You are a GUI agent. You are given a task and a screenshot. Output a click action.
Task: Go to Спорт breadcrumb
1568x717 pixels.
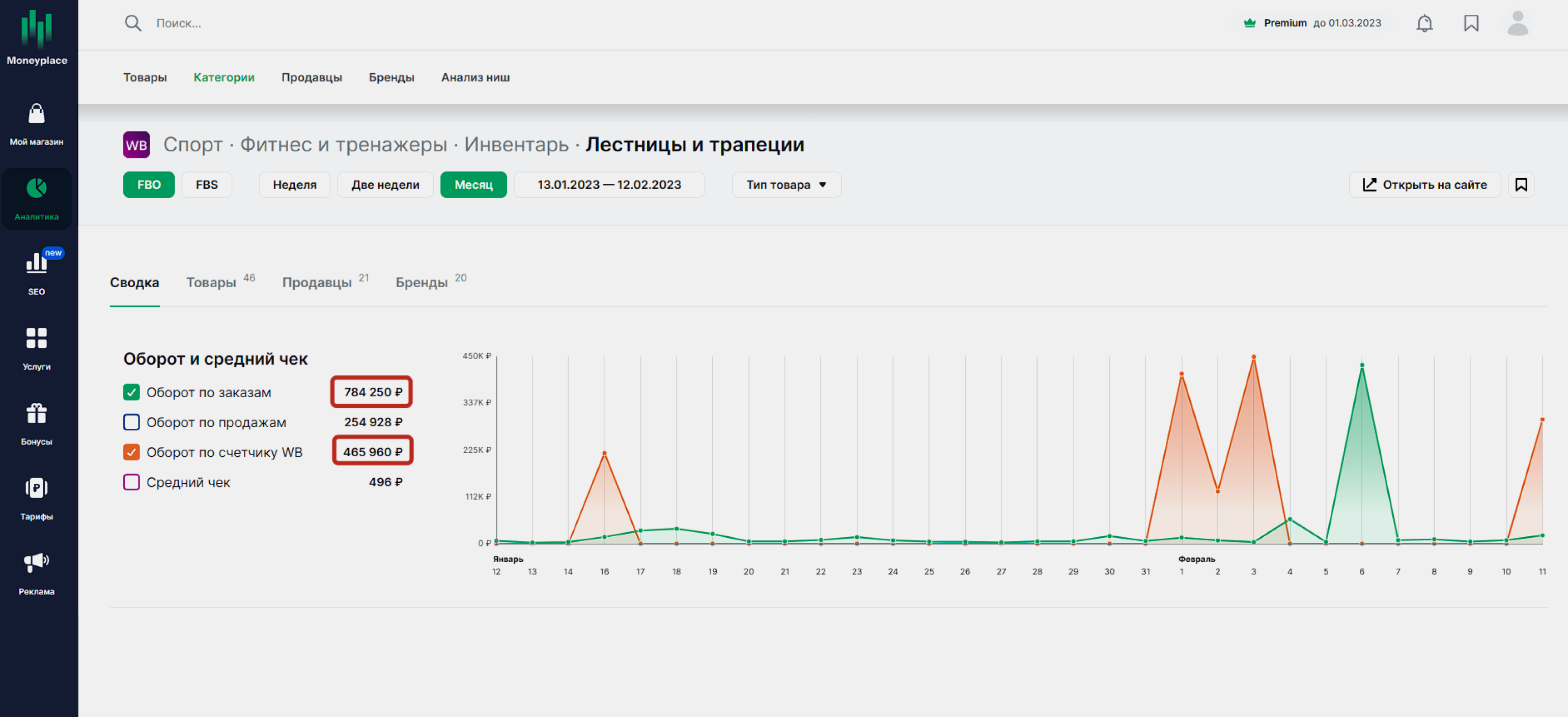pos(192,145)
